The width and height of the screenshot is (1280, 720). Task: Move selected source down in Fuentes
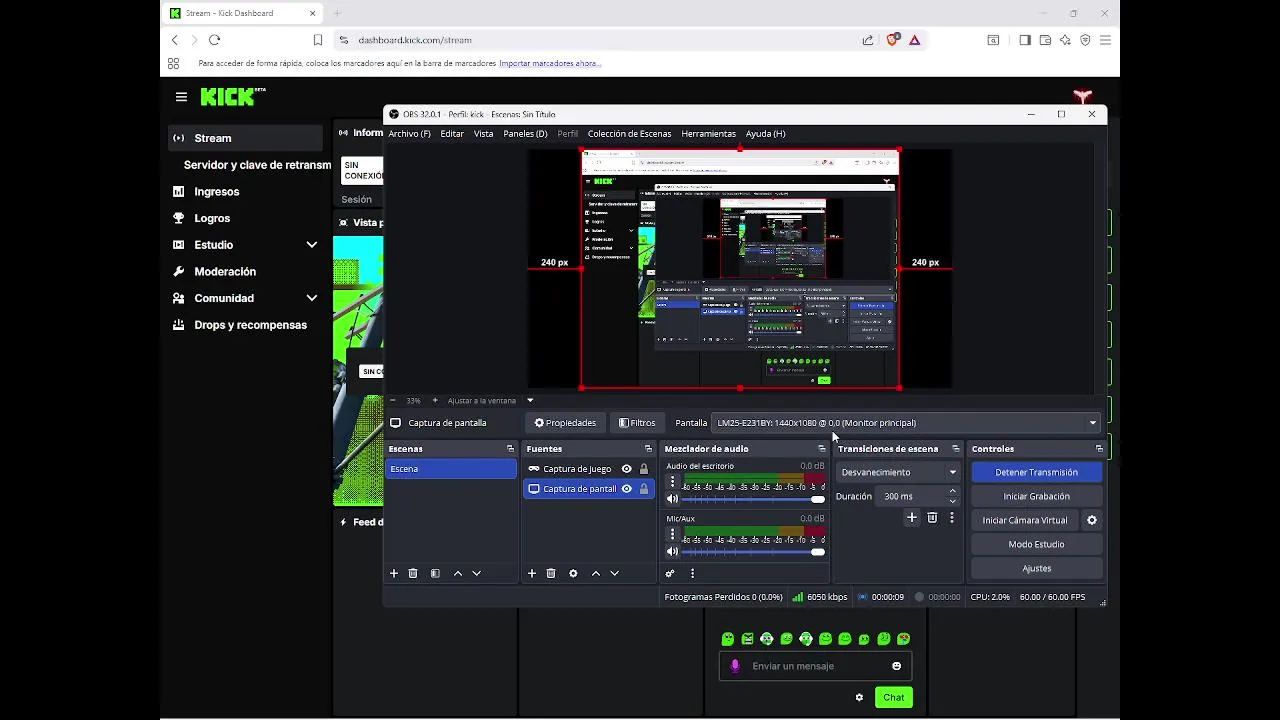point(615,573)
